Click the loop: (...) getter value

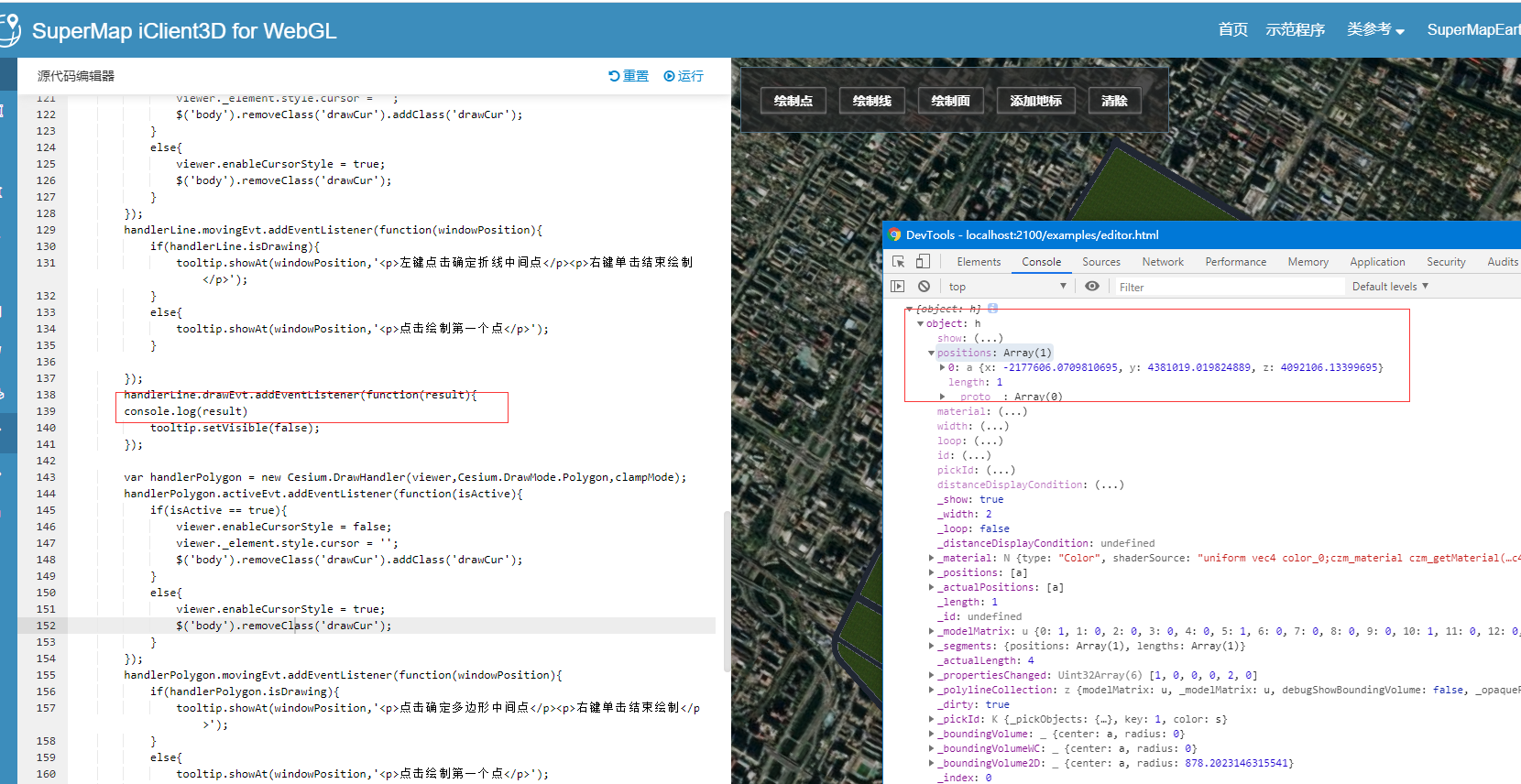click(988, 441)
